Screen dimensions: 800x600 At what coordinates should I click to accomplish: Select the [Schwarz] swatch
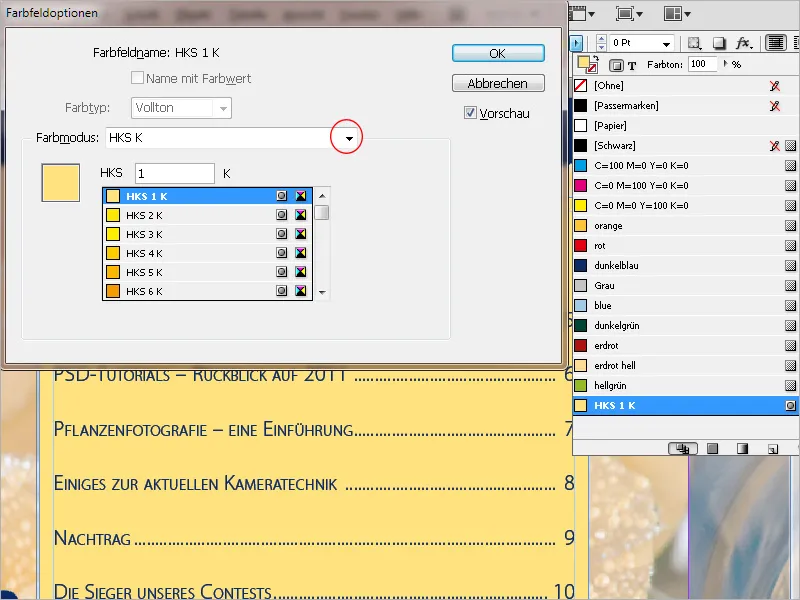pos(685,145)
